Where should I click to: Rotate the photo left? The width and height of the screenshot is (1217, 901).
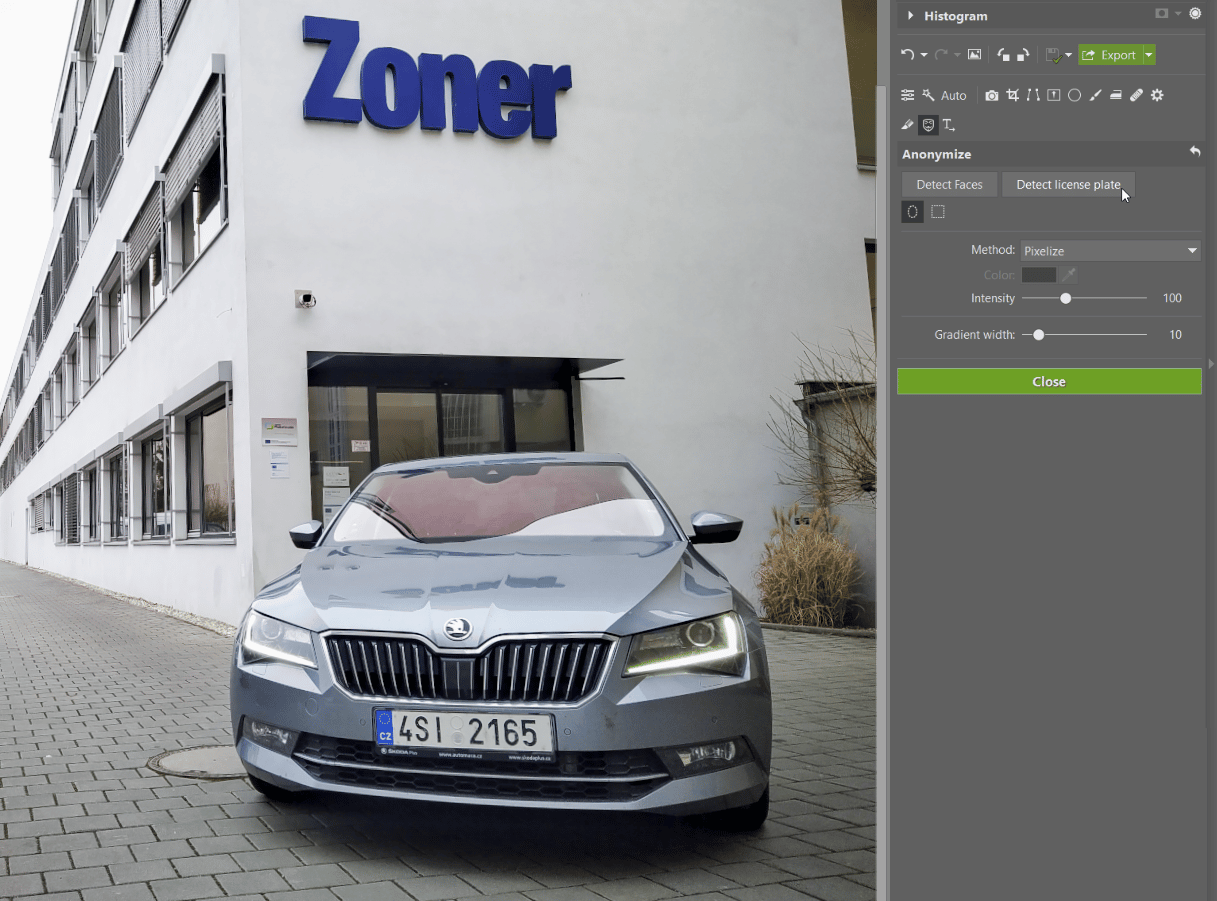(x=1004, y=55)
